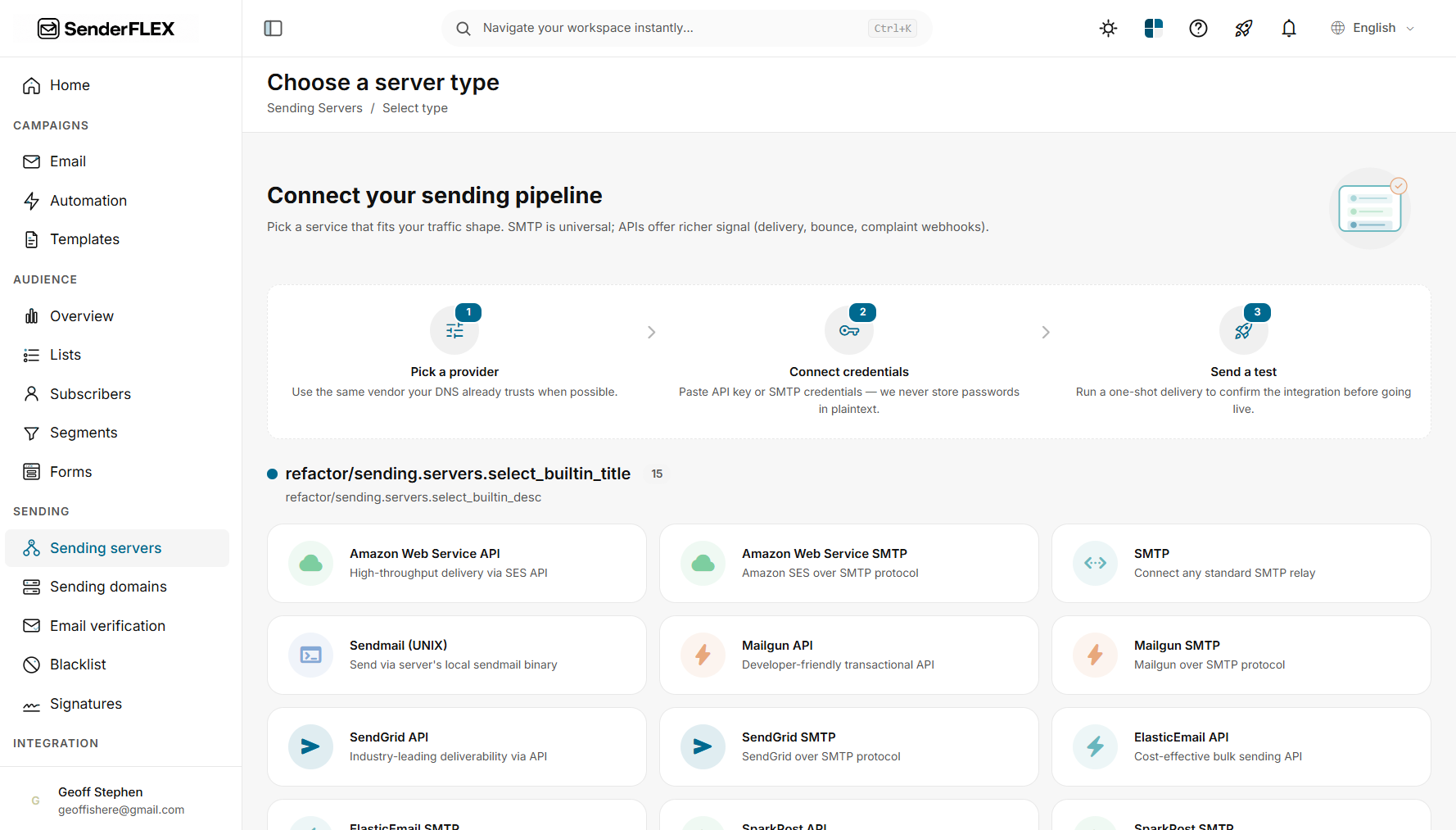1456x830 pixels.
Task: Open the English language dropdown
Action: coord(1372,28)
